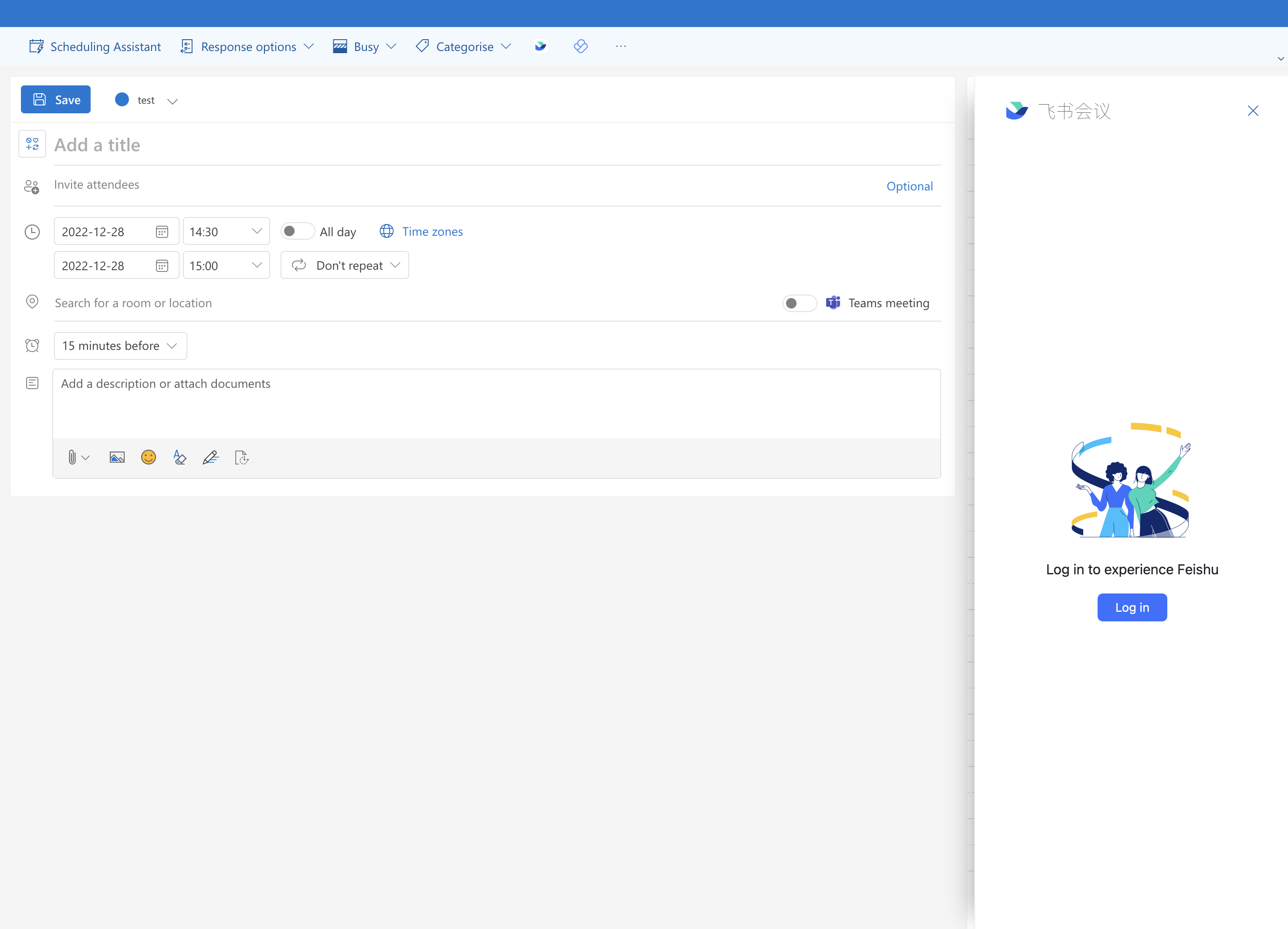Open the emoji picker
Screen dimensions: 1288x929
pos(148,457)
